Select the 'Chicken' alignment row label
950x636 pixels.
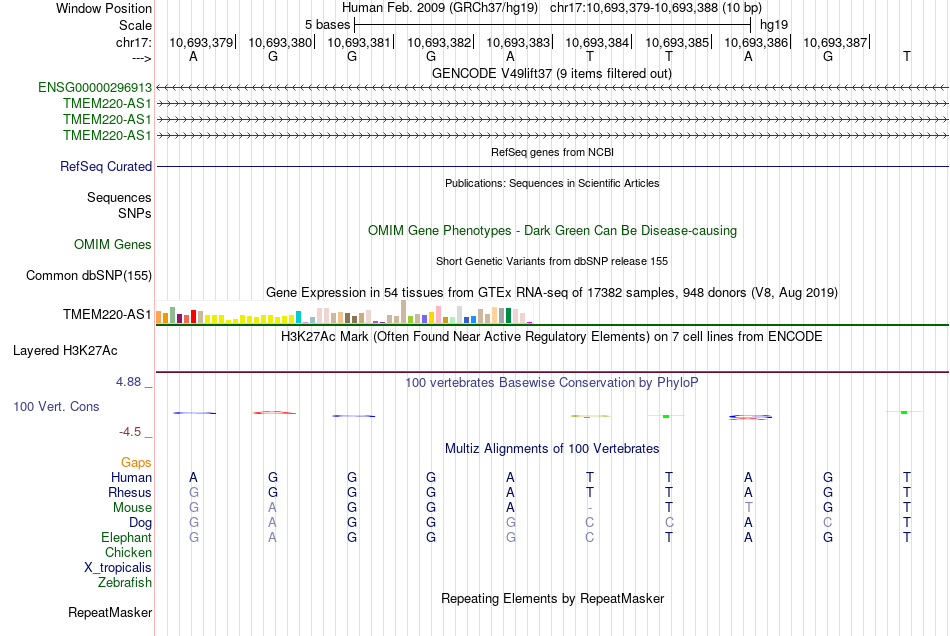pos(128,552)
